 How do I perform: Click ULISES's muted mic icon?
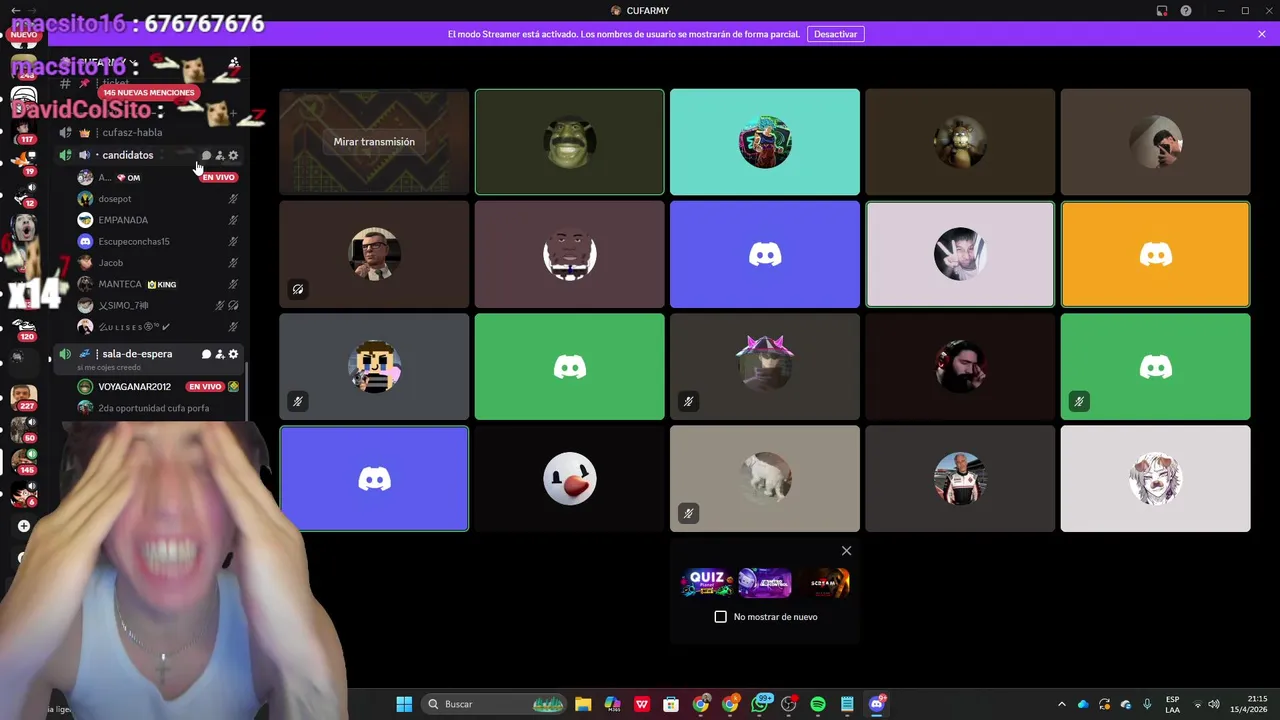click(x=233, y=327)
